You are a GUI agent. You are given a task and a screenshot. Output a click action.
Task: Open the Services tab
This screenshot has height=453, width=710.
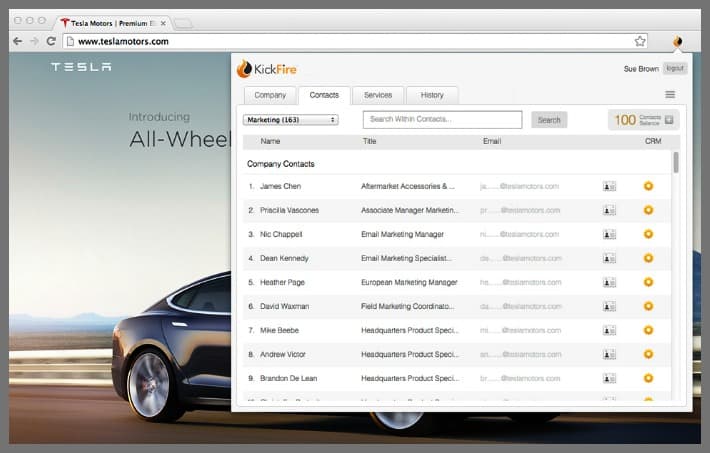coord(378,95)
